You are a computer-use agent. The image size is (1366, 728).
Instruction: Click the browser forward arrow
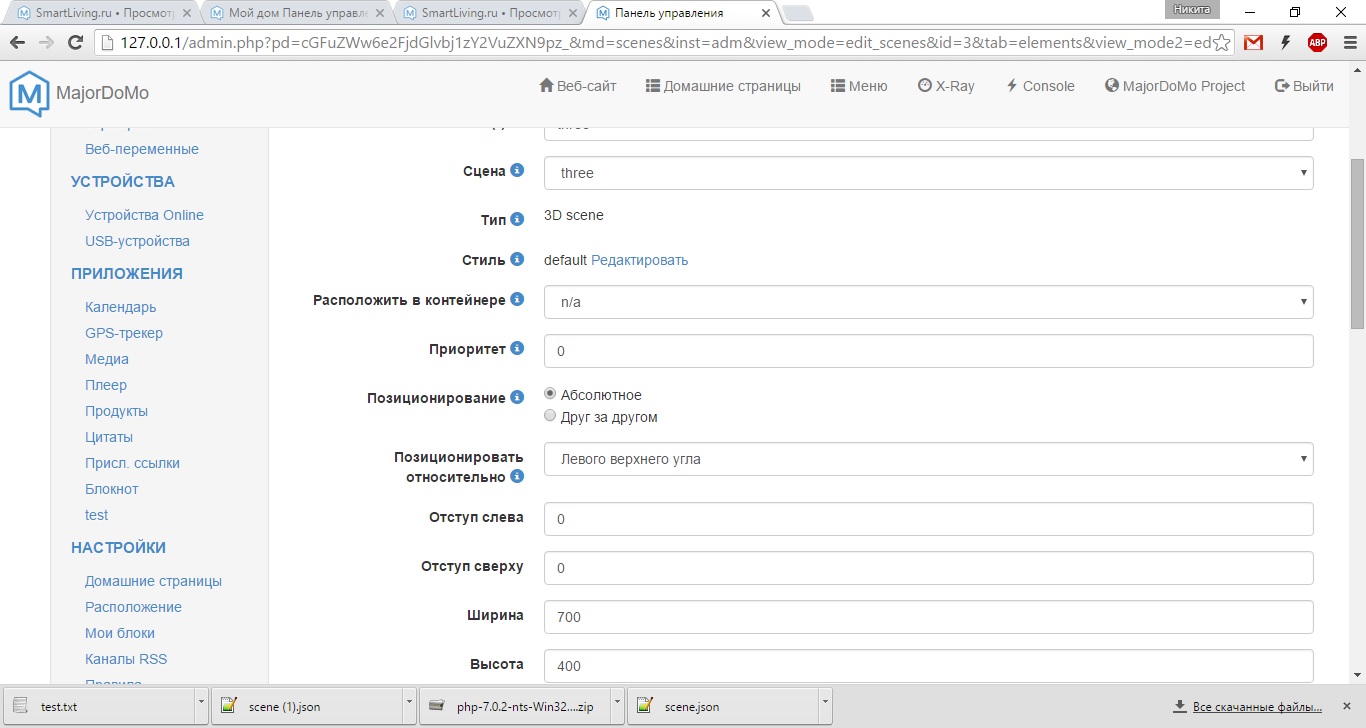tap(46, 43)
